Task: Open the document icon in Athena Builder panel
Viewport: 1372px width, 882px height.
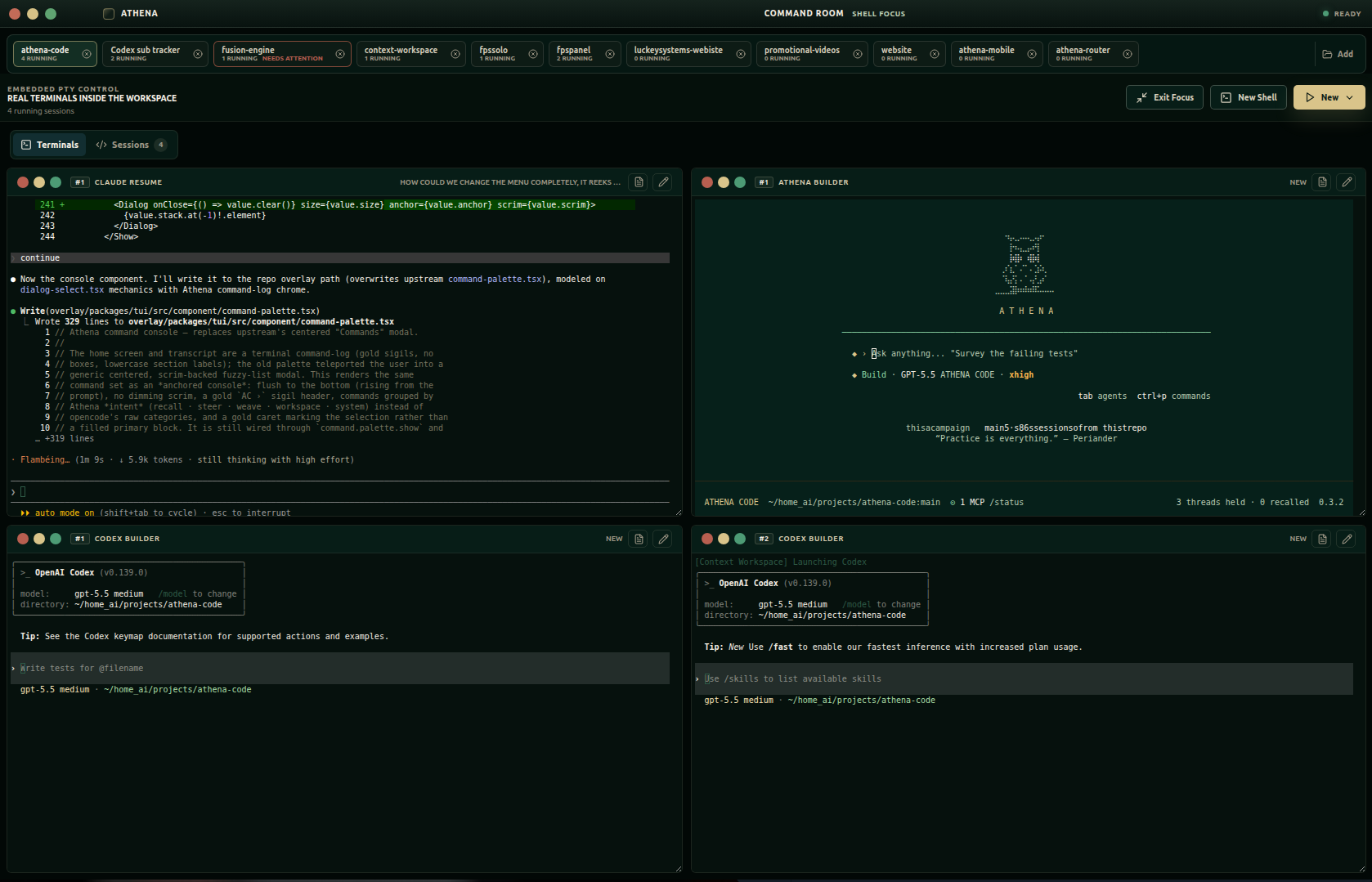Action: pos(1323,182)
